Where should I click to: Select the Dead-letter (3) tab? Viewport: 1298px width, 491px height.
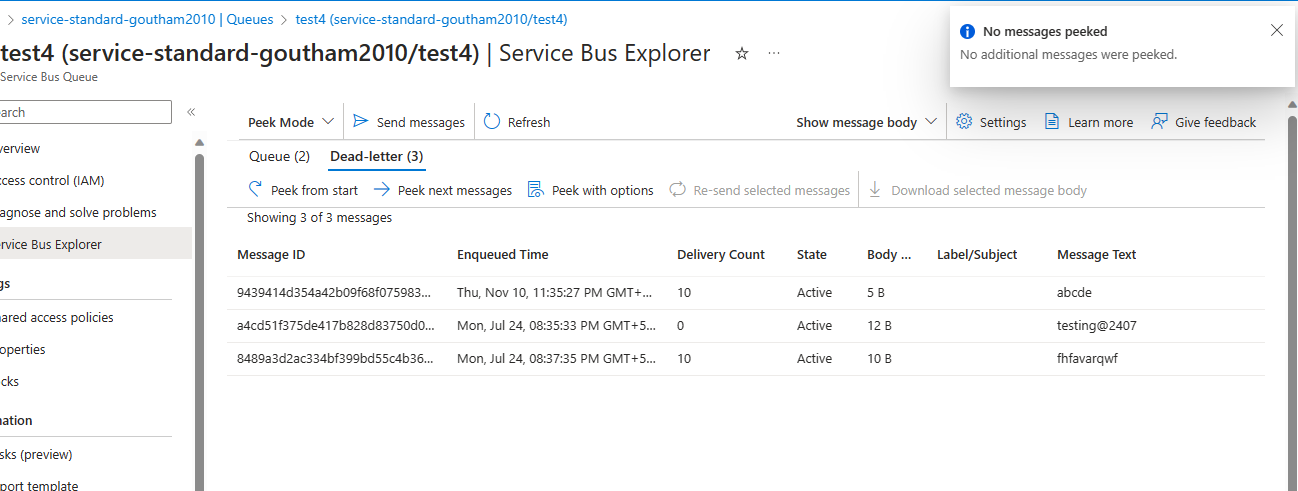coord(377,156)
